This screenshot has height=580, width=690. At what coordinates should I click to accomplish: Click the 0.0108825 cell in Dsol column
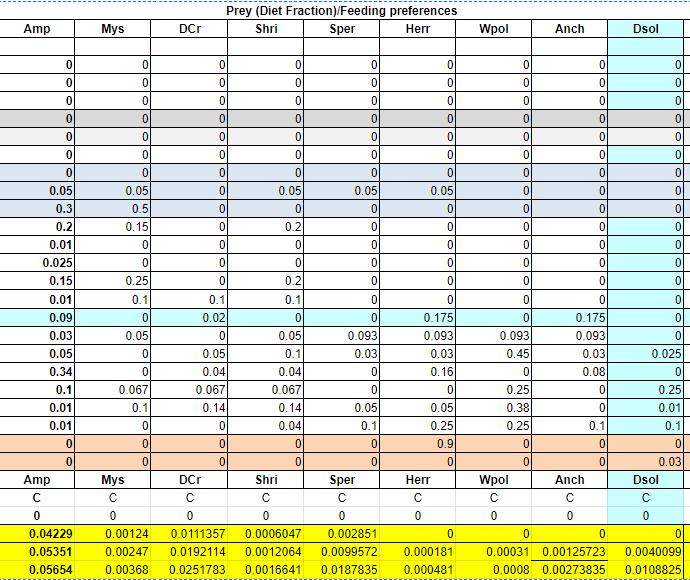coord(646,570)
